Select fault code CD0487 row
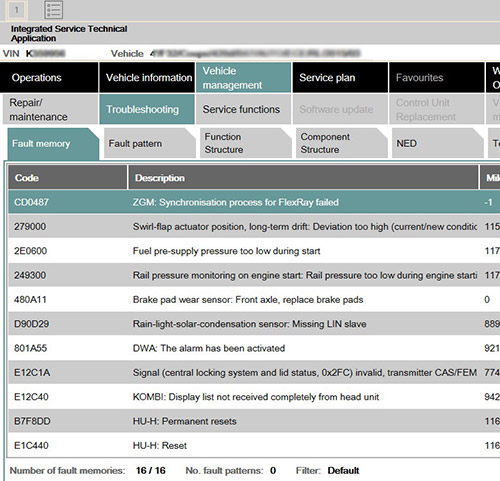Screen dimensions: 500x481 pyautogui.click(x=254, y=202)
